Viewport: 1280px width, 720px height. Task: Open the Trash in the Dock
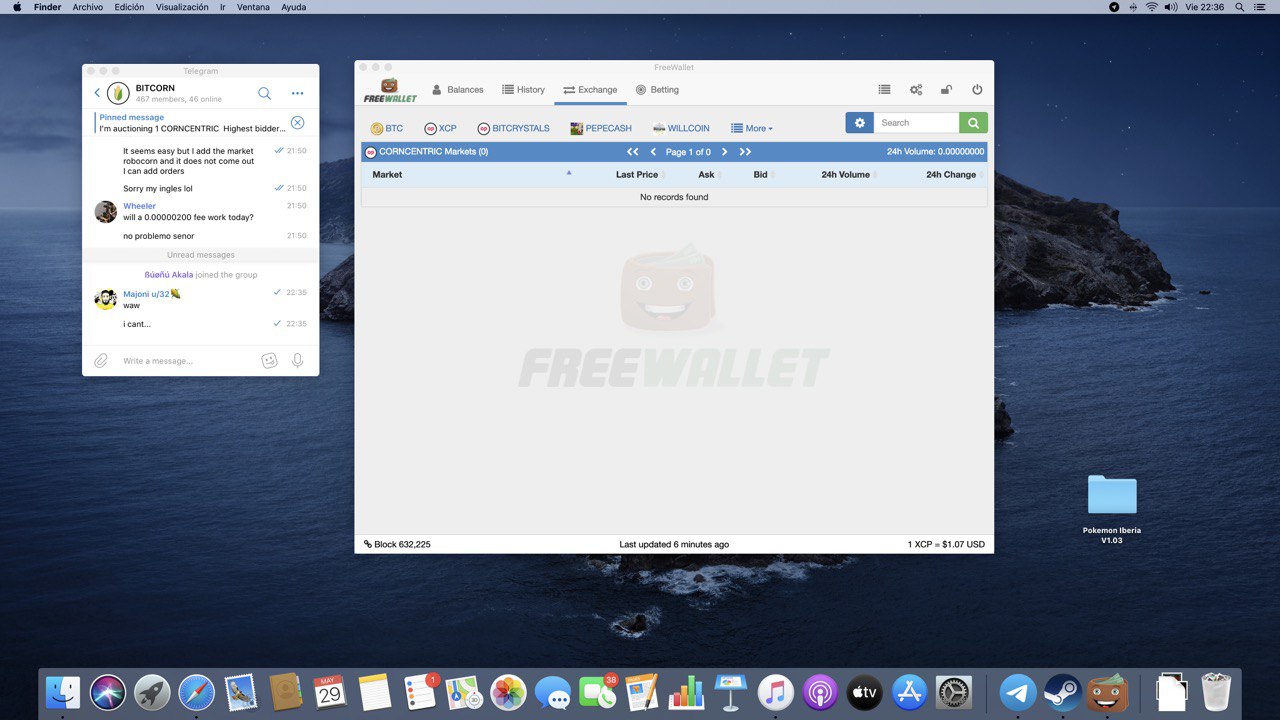pyautogui.click(x=1216, y=692)
